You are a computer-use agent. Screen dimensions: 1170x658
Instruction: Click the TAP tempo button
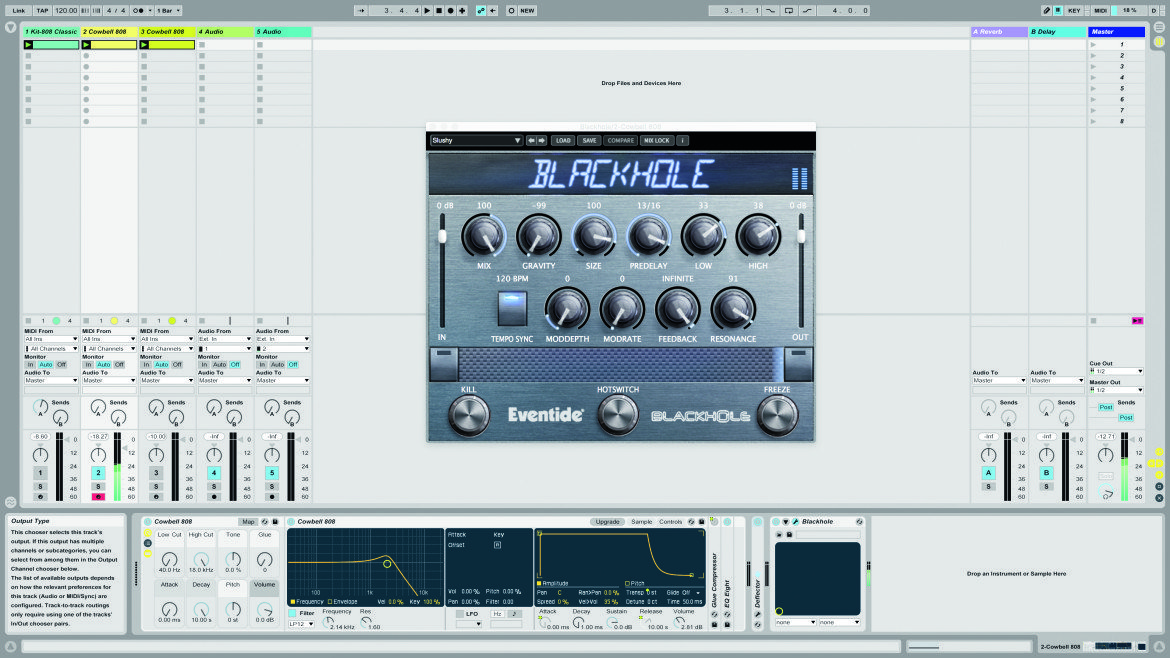click(x=43, y=10)
